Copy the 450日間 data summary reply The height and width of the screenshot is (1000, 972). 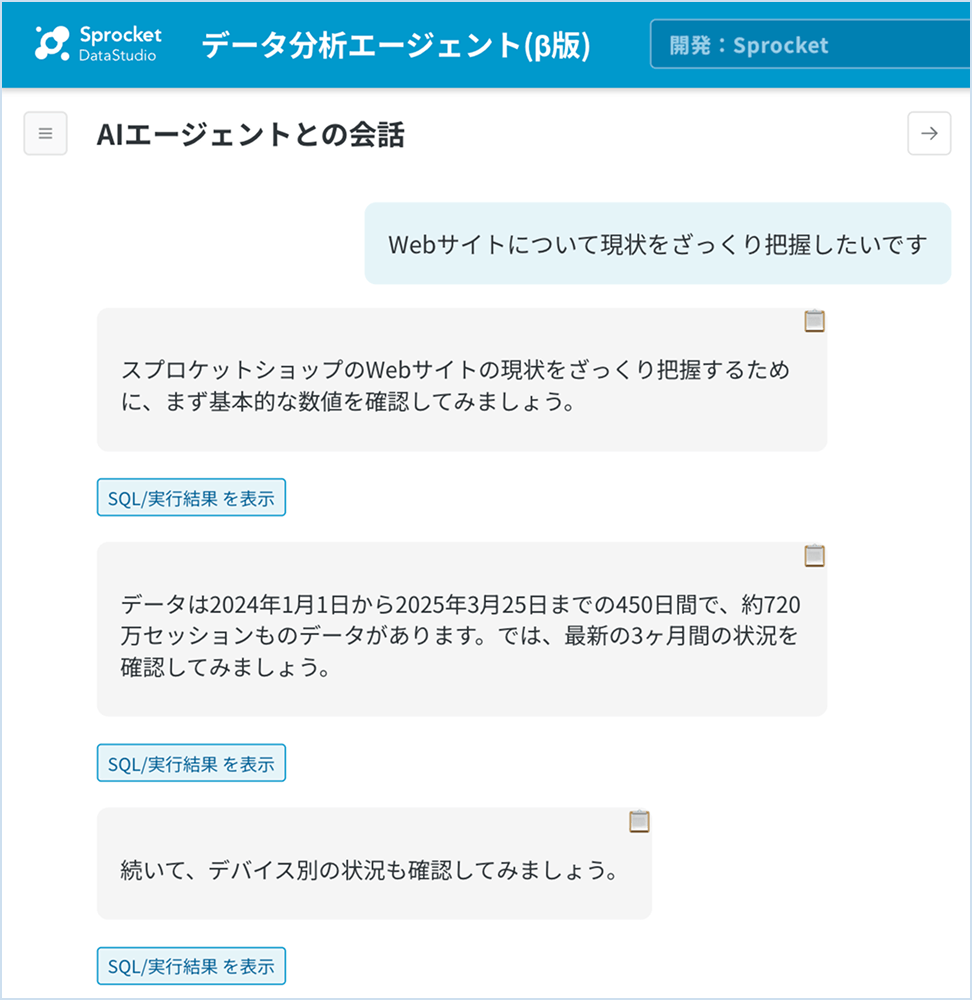(x=814, y=556)
